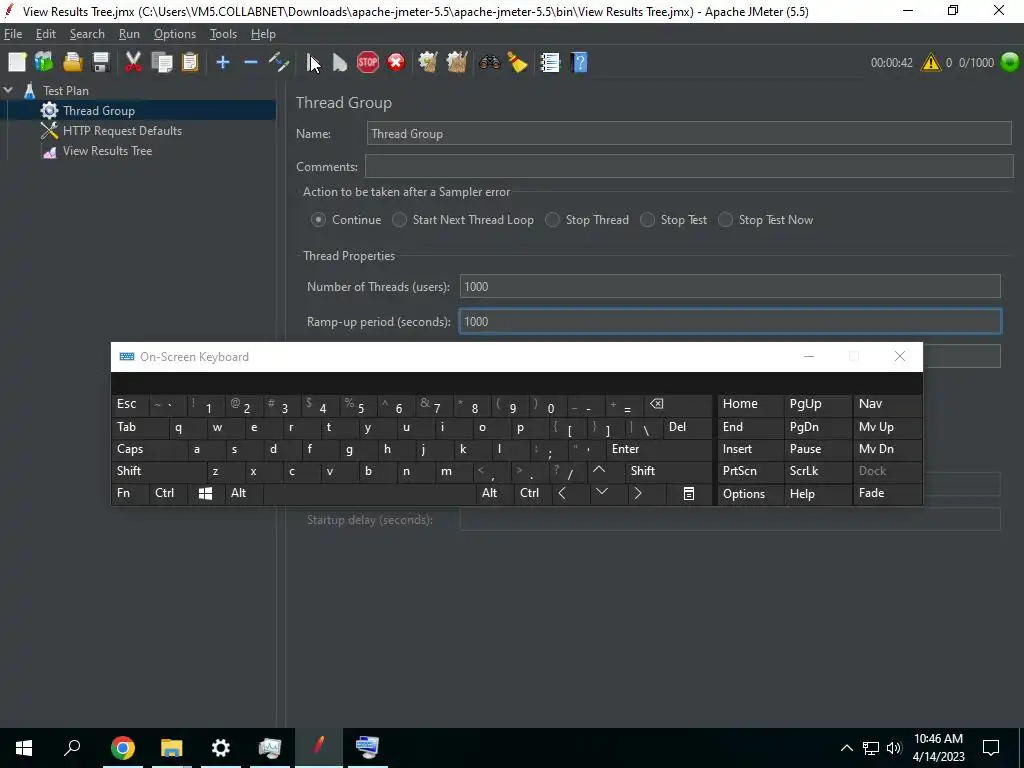Click Enter key on On-Screen Keyboard

pos(659,449)
